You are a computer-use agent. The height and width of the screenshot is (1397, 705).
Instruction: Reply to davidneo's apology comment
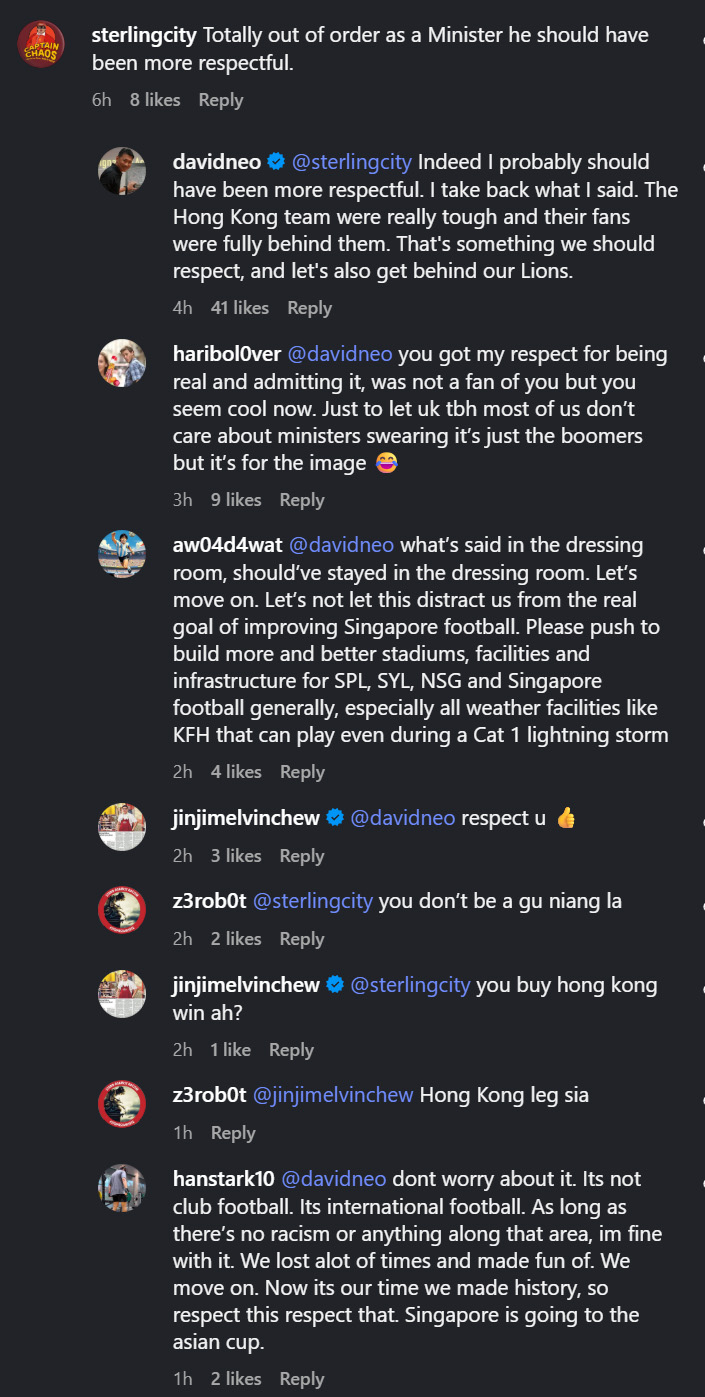click(309, 307)
